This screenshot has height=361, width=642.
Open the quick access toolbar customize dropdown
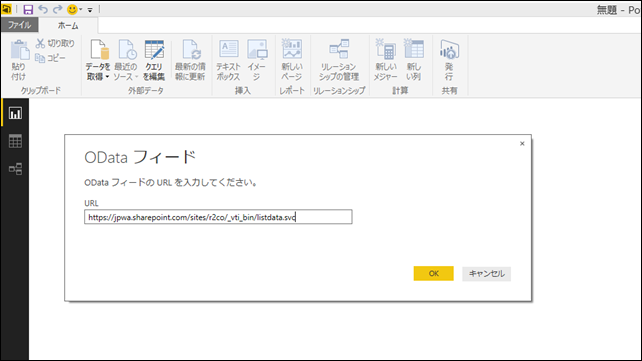click(90, 9)
